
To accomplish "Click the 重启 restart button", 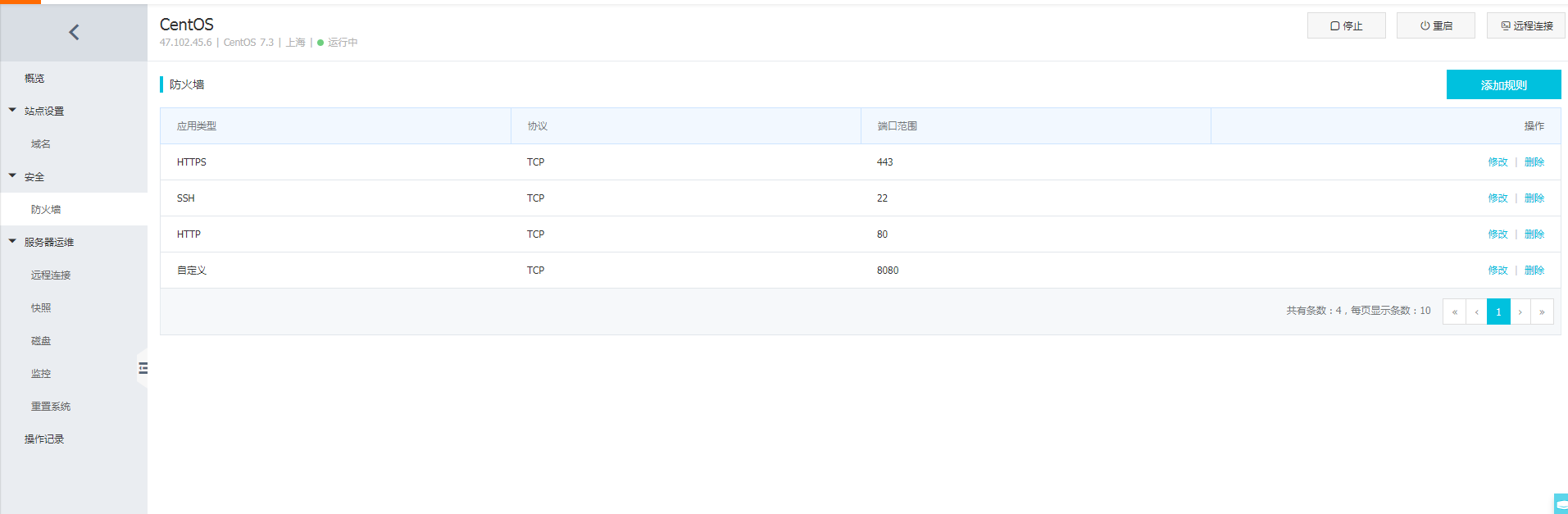I will [1436, 25].
